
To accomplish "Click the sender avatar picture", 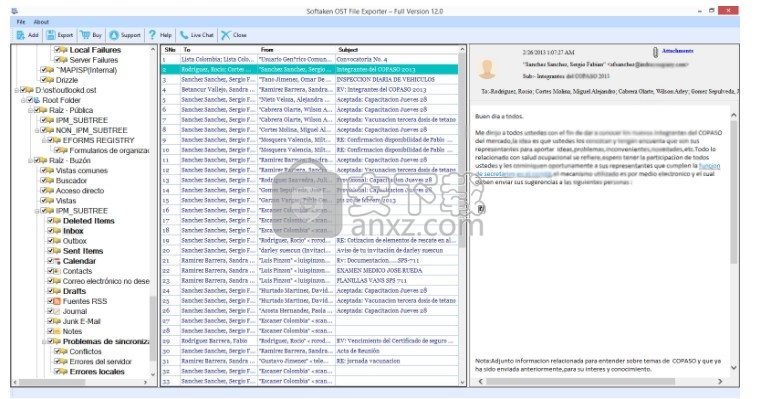I will coord(487,69).
